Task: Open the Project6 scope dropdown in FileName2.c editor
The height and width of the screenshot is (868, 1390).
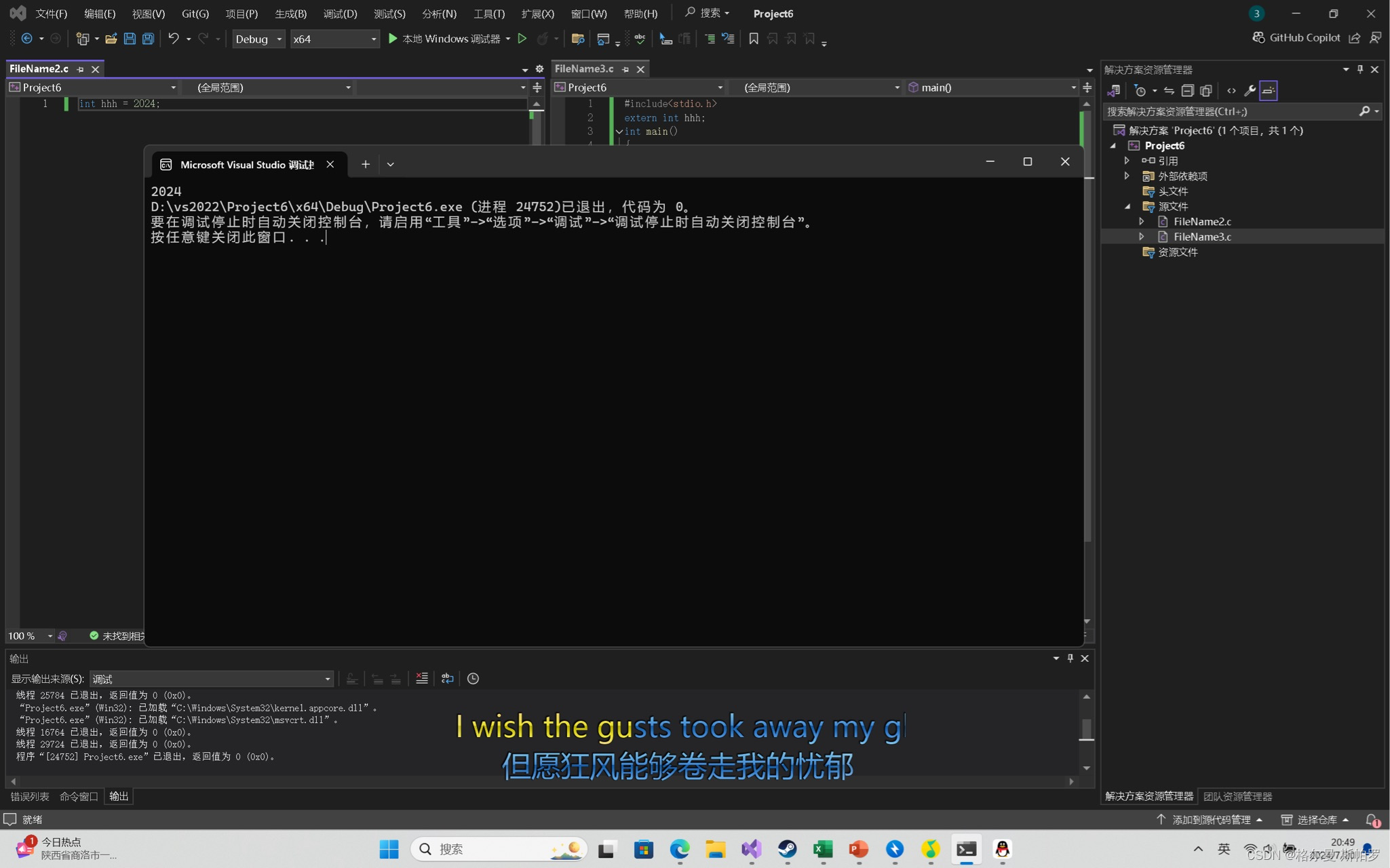Action: pyautogui.click(x=93, y=87)
